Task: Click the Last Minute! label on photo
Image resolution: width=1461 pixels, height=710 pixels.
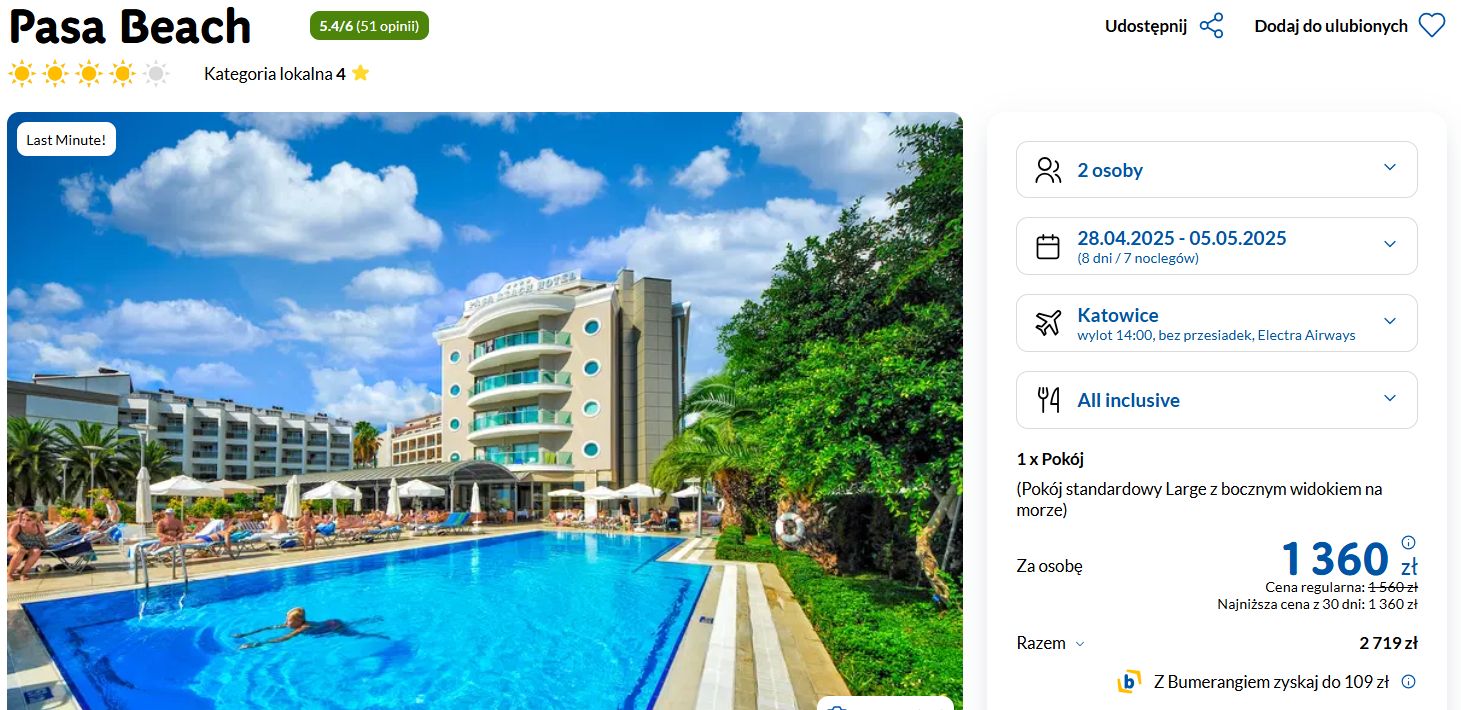Action: pos(66,140)
